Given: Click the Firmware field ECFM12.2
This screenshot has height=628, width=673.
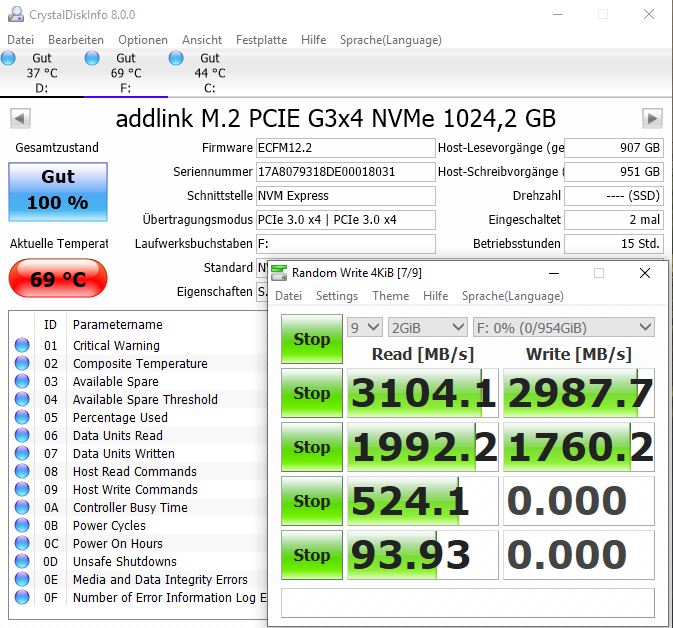Looking at the screenshot, I should (346, 148).
